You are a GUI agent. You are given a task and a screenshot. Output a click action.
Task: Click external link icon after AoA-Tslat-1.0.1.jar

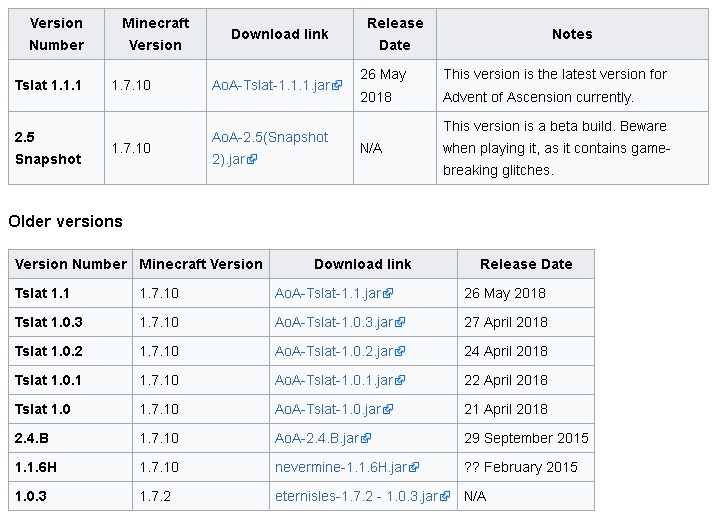coord(400,380)
